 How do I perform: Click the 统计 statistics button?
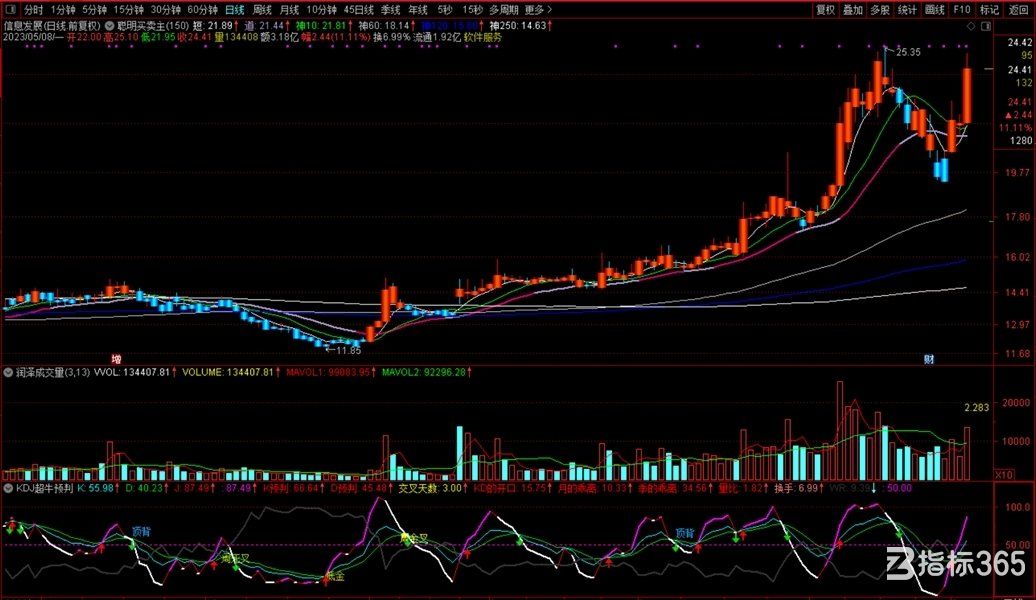(x=907, y=10)
